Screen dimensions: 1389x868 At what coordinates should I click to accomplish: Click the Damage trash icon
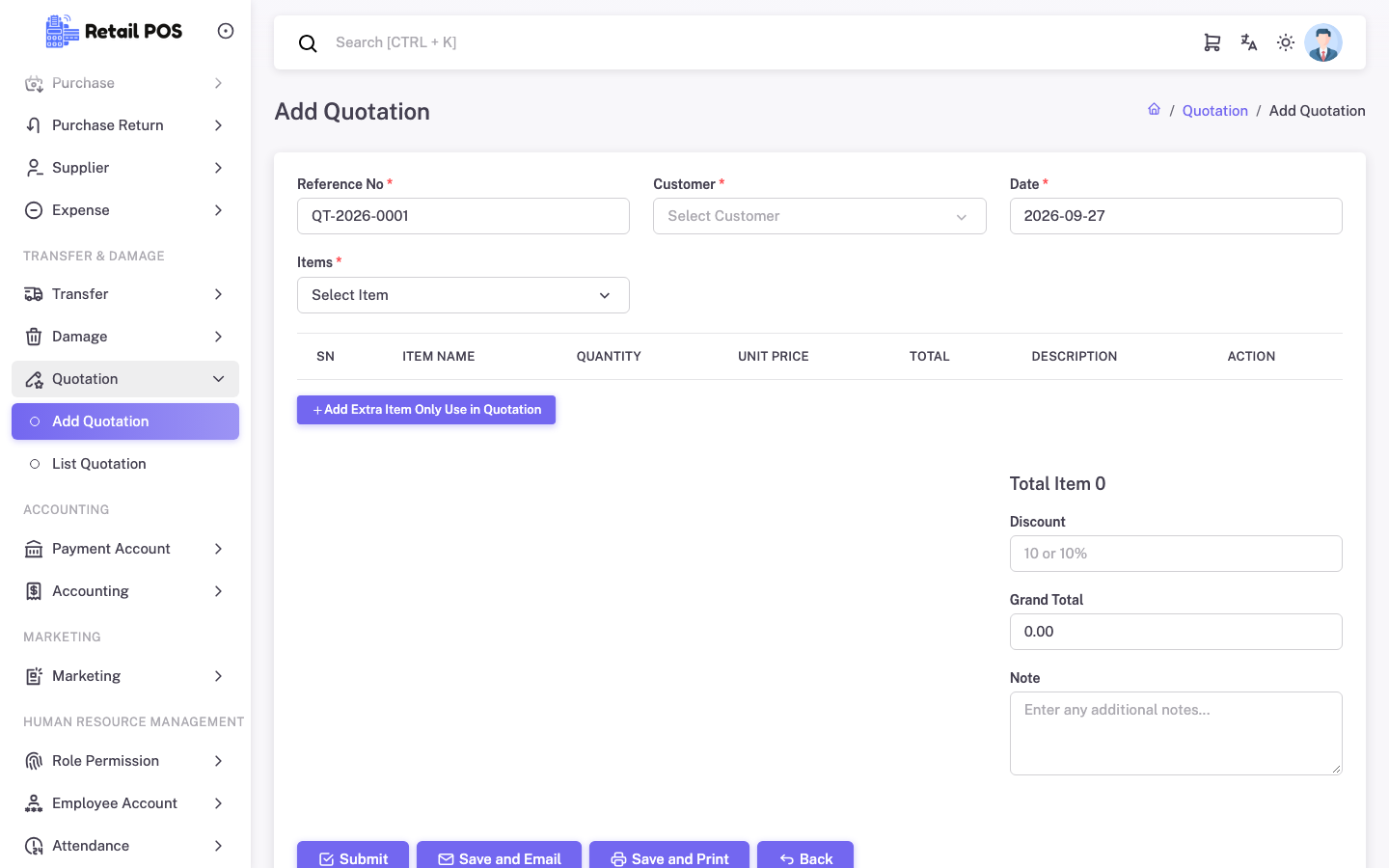[x=34, y=337]
